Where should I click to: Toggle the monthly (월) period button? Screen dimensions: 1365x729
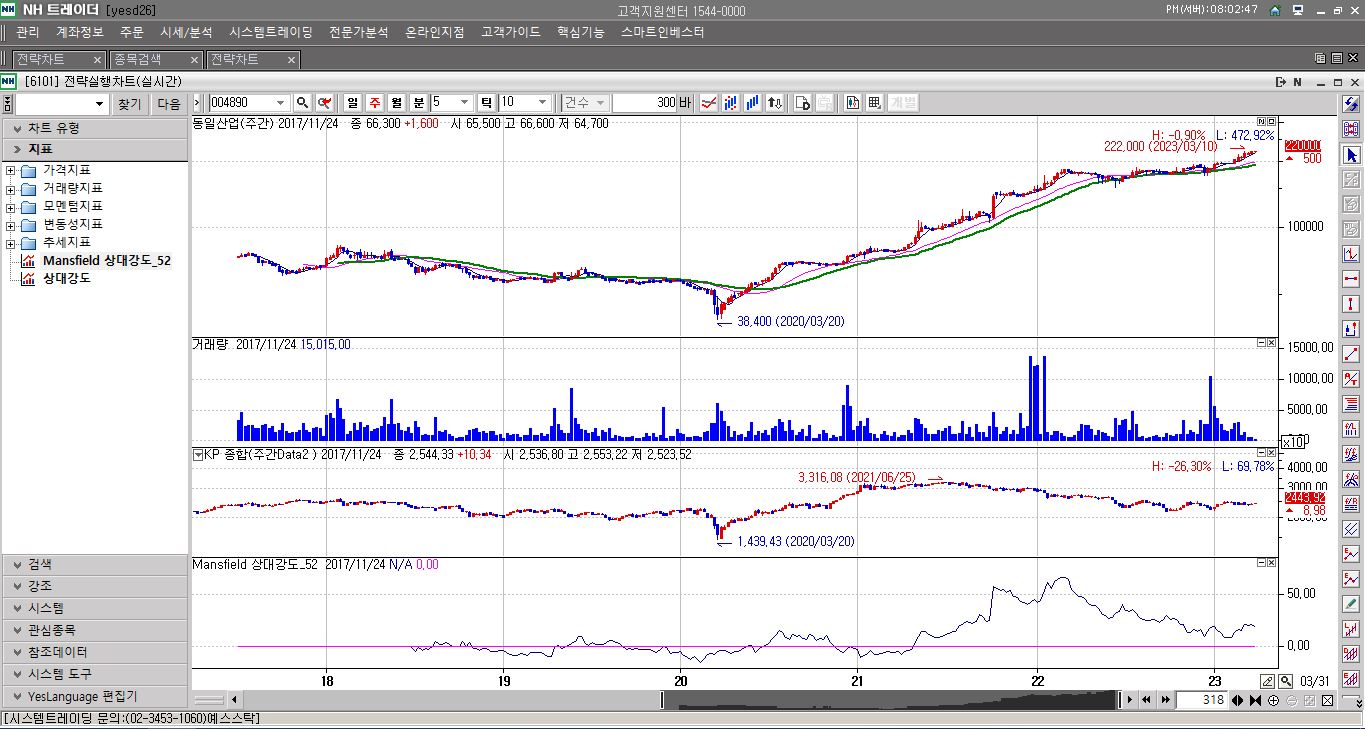pos(396,103)
